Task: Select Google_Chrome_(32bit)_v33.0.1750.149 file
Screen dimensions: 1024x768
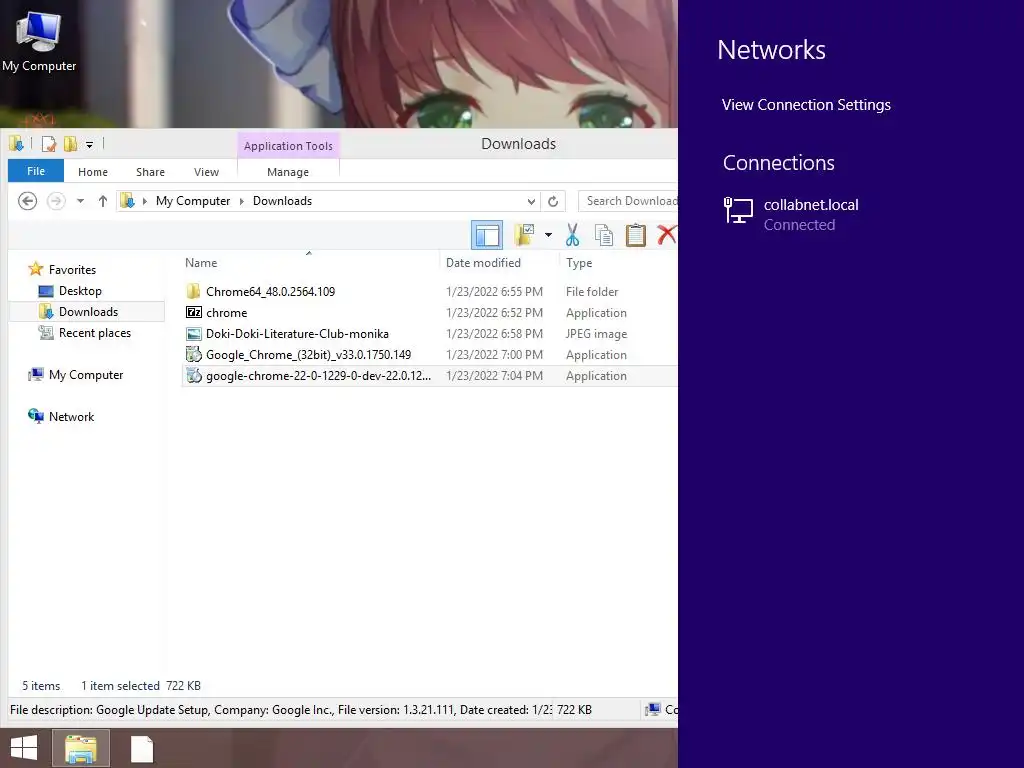Action: [308, 355]
